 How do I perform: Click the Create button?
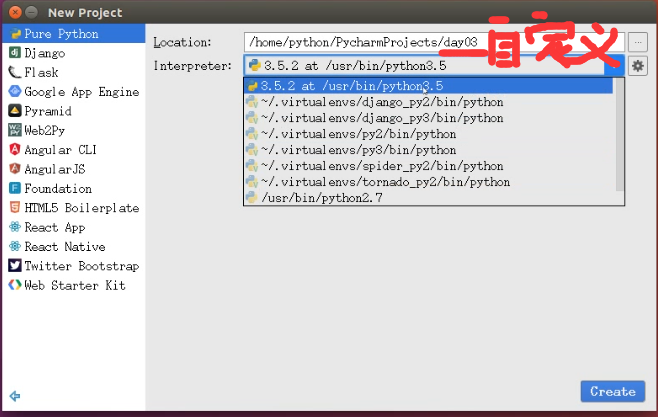613,391
